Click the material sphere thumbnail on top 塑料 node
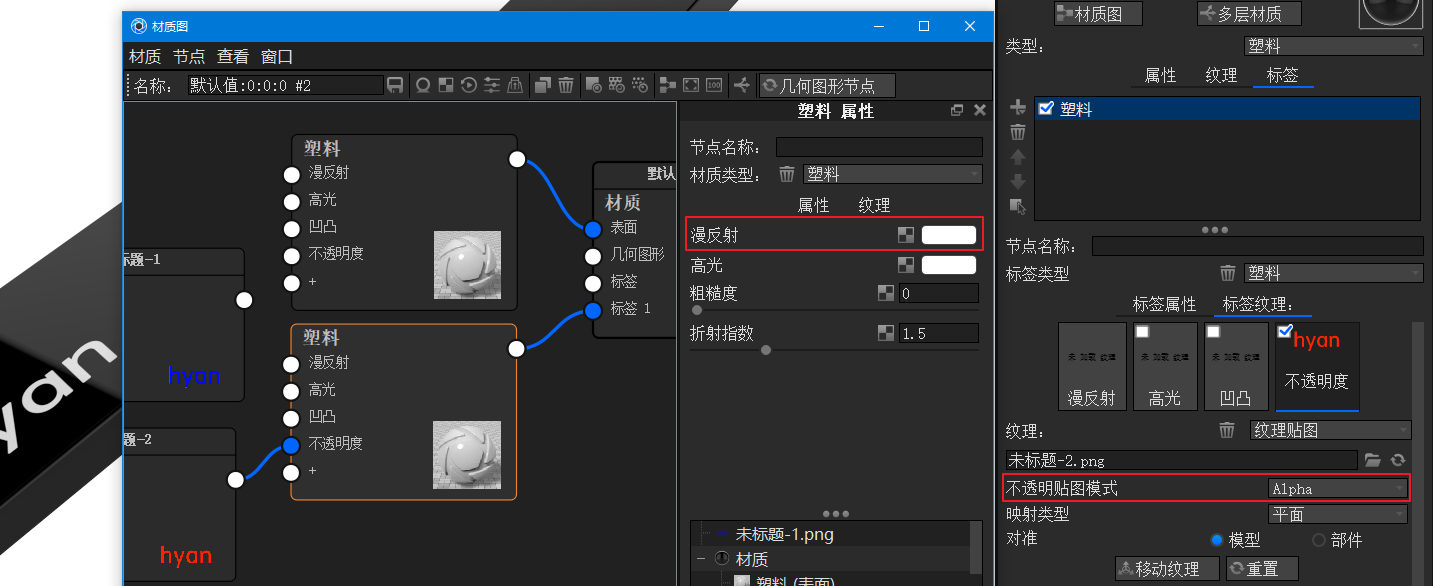This screenshot has width=1433, height=586. pyautogui.click(x=466, y=264)
